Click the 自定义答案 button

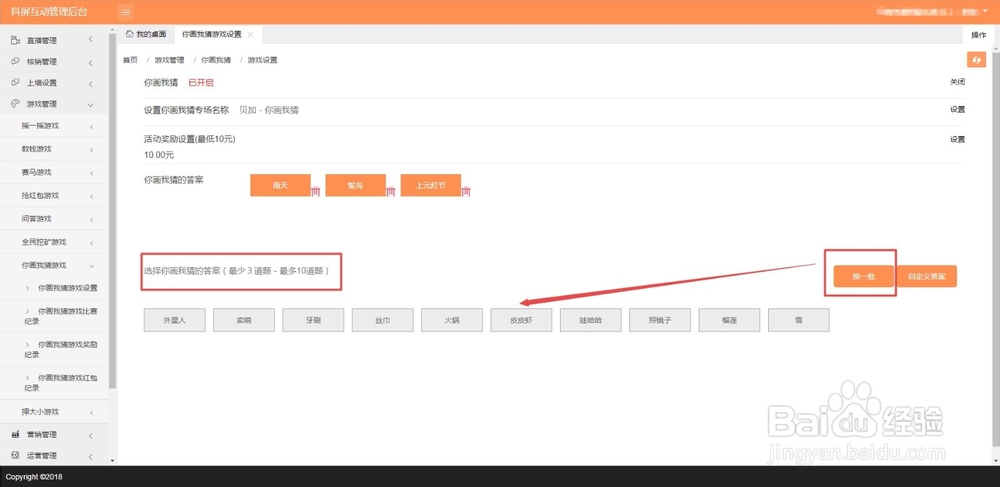tap(927, 277)
